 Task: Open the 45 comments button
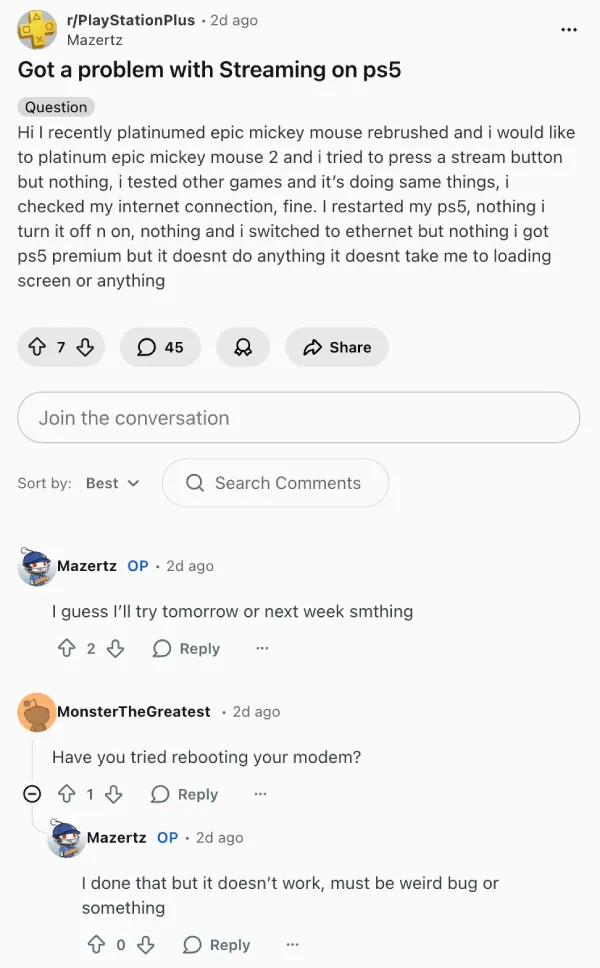coord(160,347)
